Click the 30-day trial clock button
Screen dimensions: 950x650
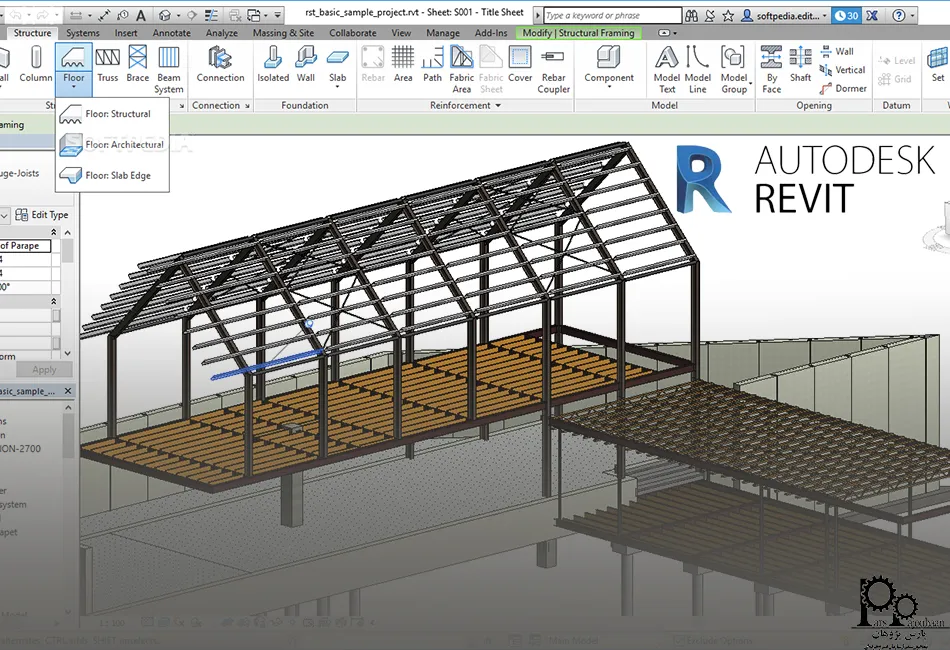coord(847,15)
